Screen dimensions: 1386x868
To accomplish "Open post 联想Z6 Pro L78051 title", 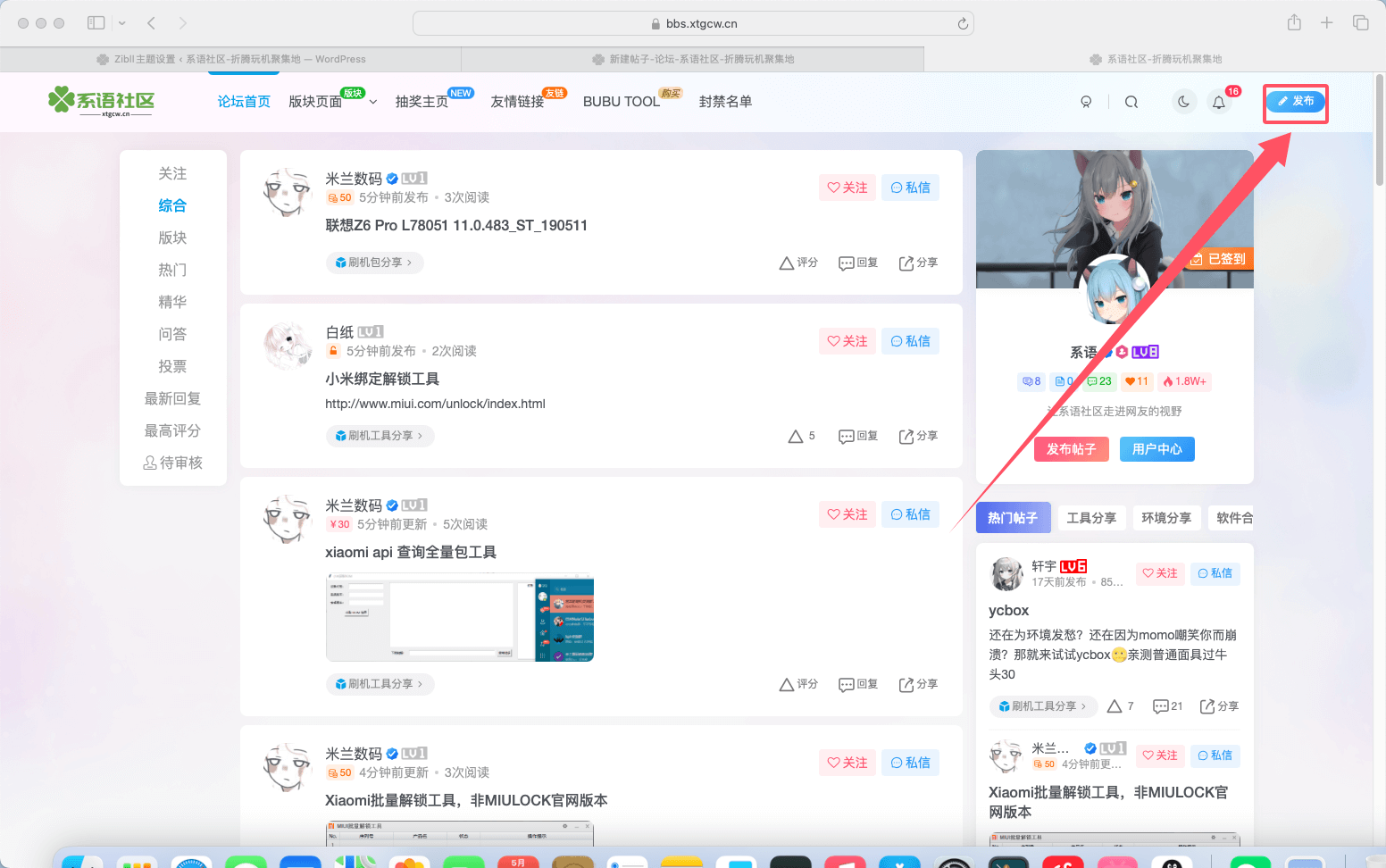I will click(x=456, y=225).
